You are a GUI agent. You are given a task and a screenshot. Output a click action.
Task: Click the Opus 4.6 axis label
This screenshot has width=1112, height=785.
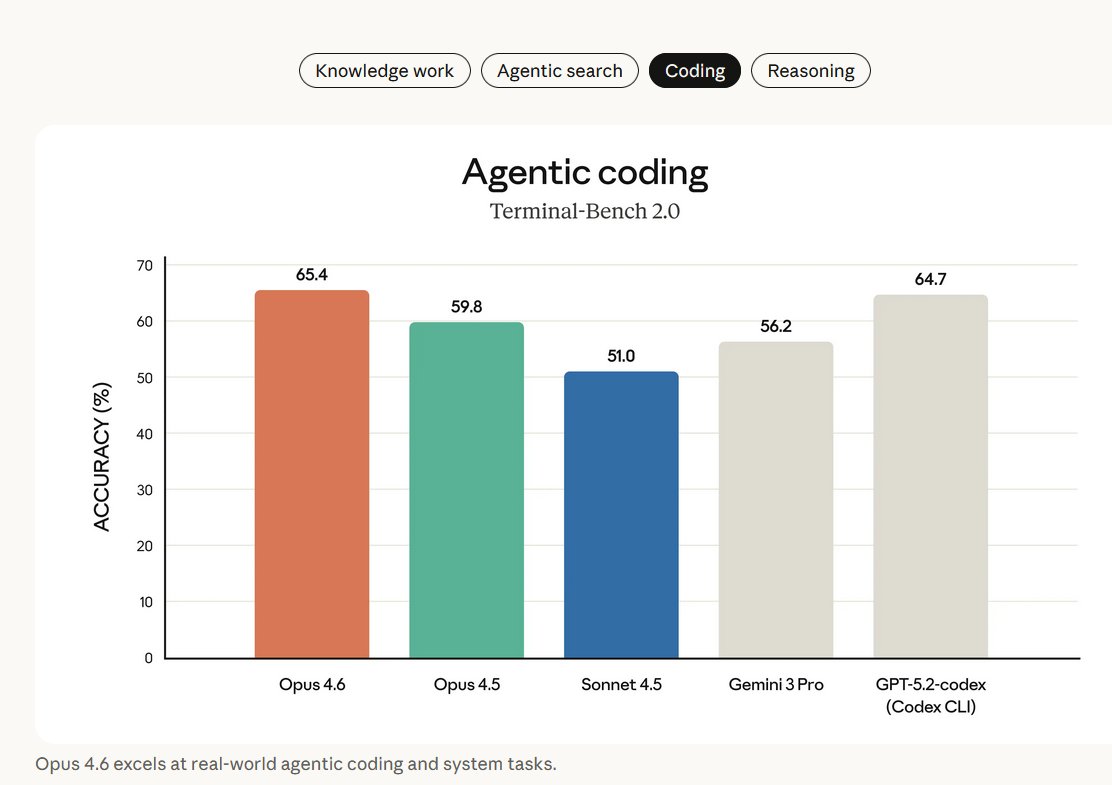[x=312, y=685]
